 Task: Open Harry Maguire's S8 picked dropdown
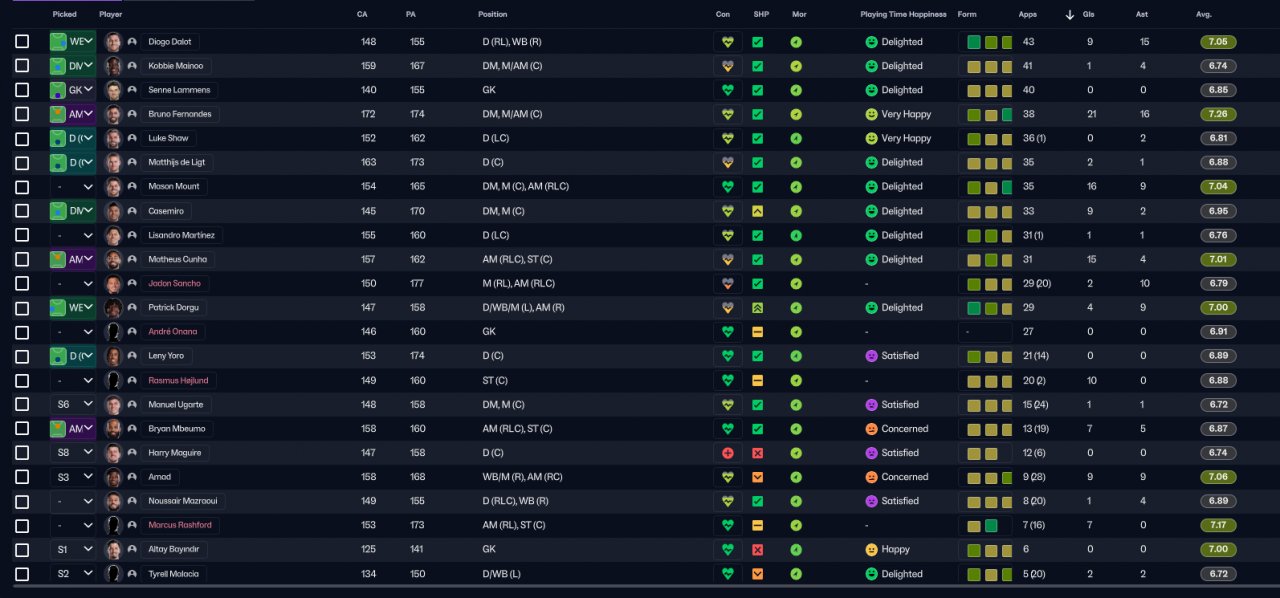point(73,453)
